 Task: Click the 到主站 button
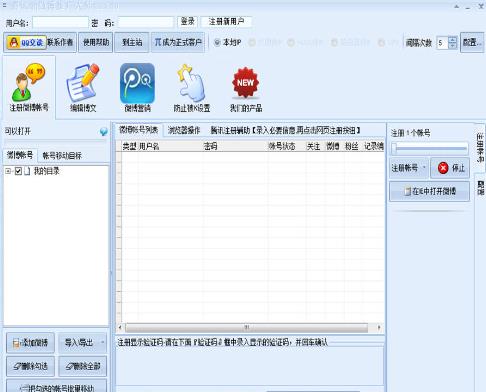(x=132, y=42)
